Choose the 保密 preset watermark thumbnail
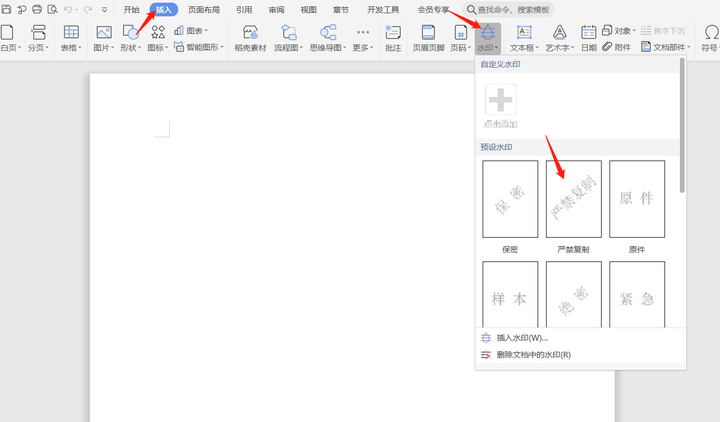This screenshot has height=422, width=720. click(510, 199)
